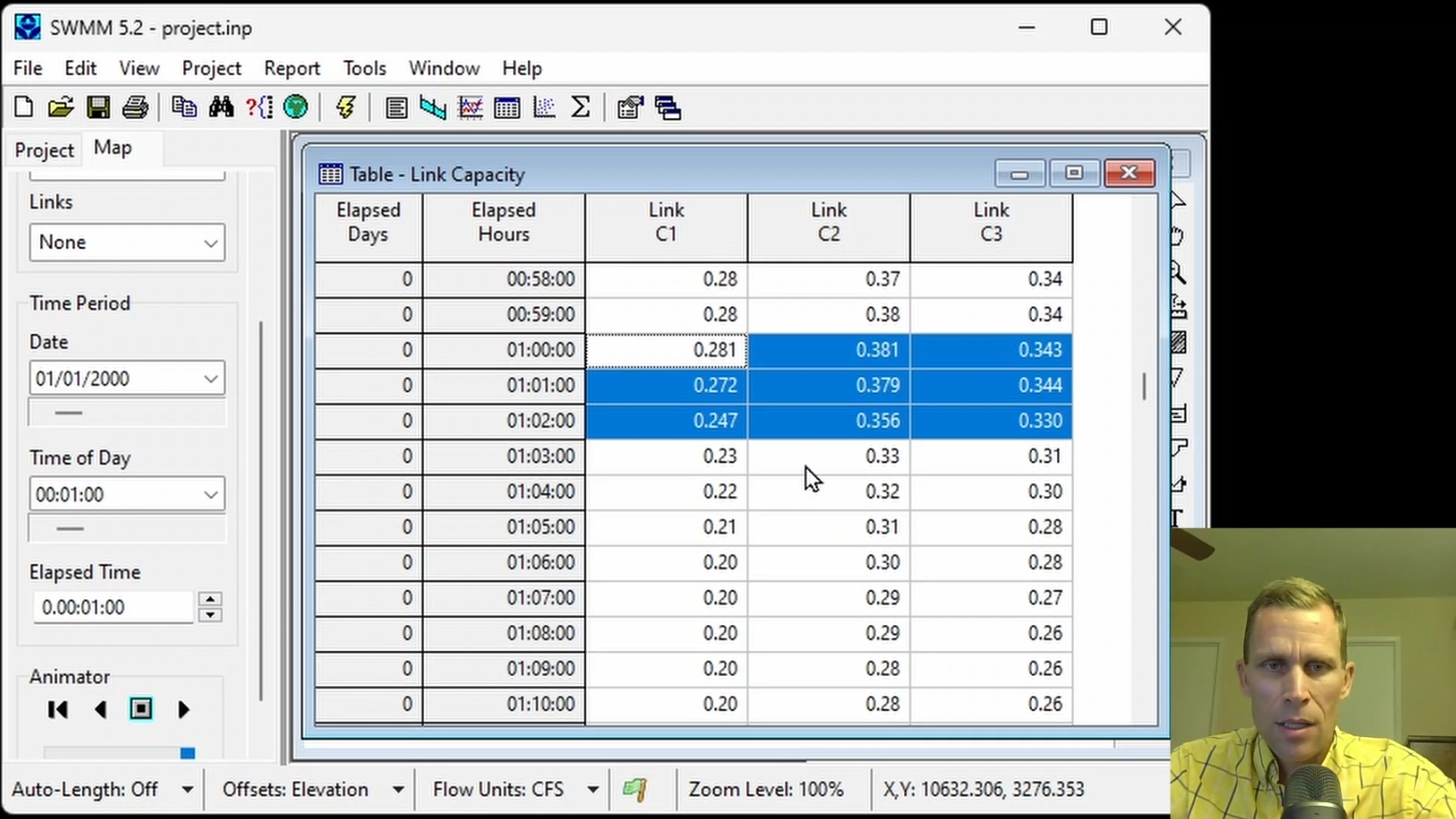
Task: Click the Statistics sigma icon
Action: tap(580, 107)
